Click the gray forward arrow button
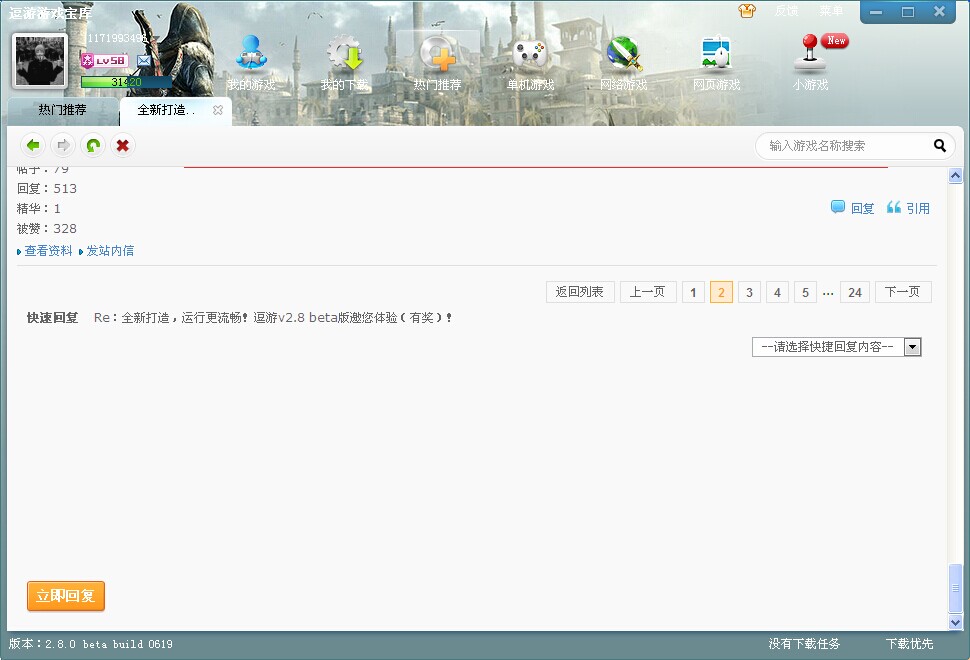Screen dimensions: 970x660 (63, 145)
